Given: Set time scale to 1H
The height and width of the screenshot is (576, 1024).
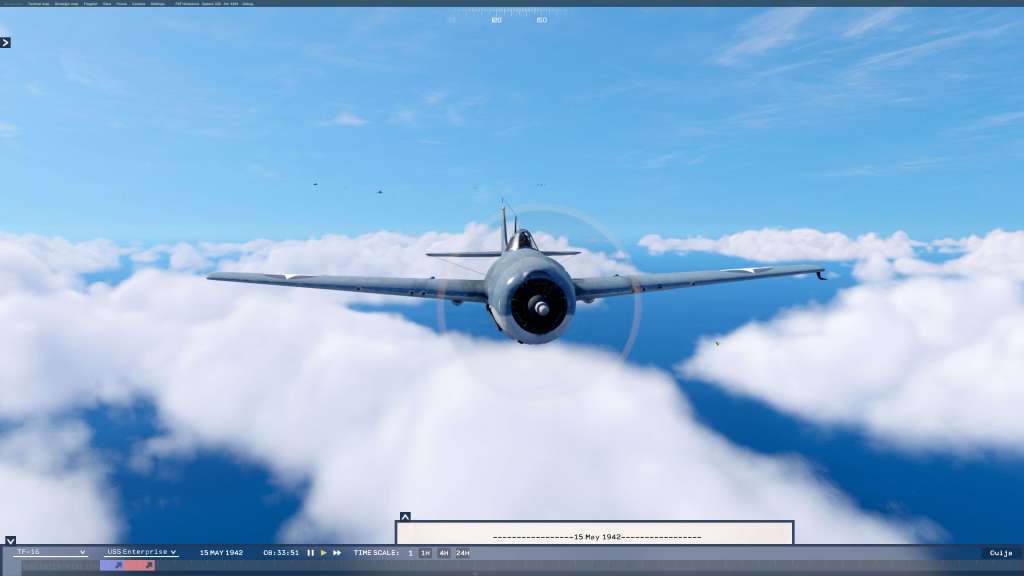Looking at the screenshot, I should (425, 553).
